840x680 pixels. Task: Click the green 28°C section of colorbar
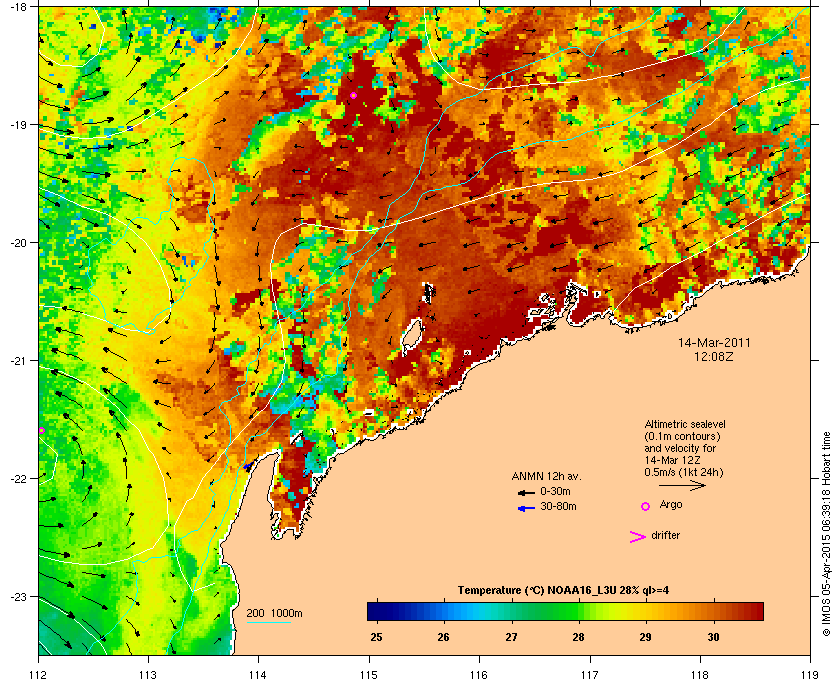click(x=578, y=611)
